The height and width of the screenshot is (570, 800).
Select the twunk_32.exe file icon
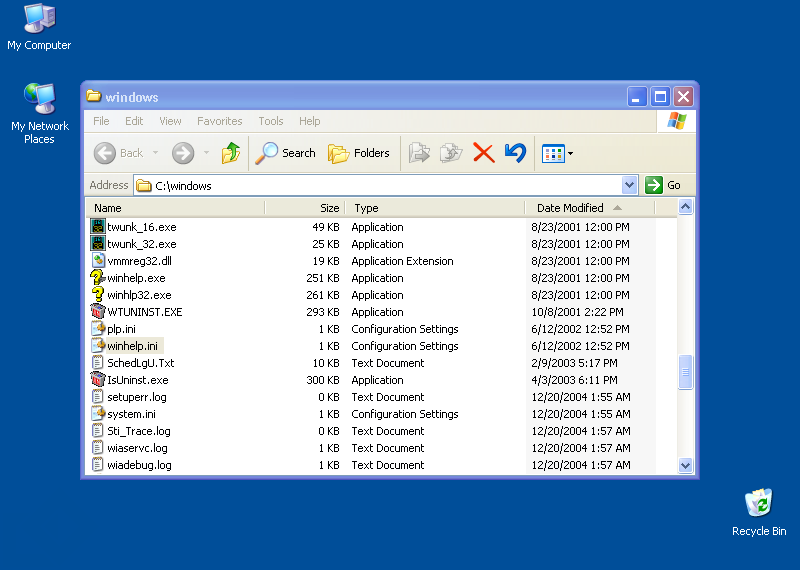[x=97, y=243]
